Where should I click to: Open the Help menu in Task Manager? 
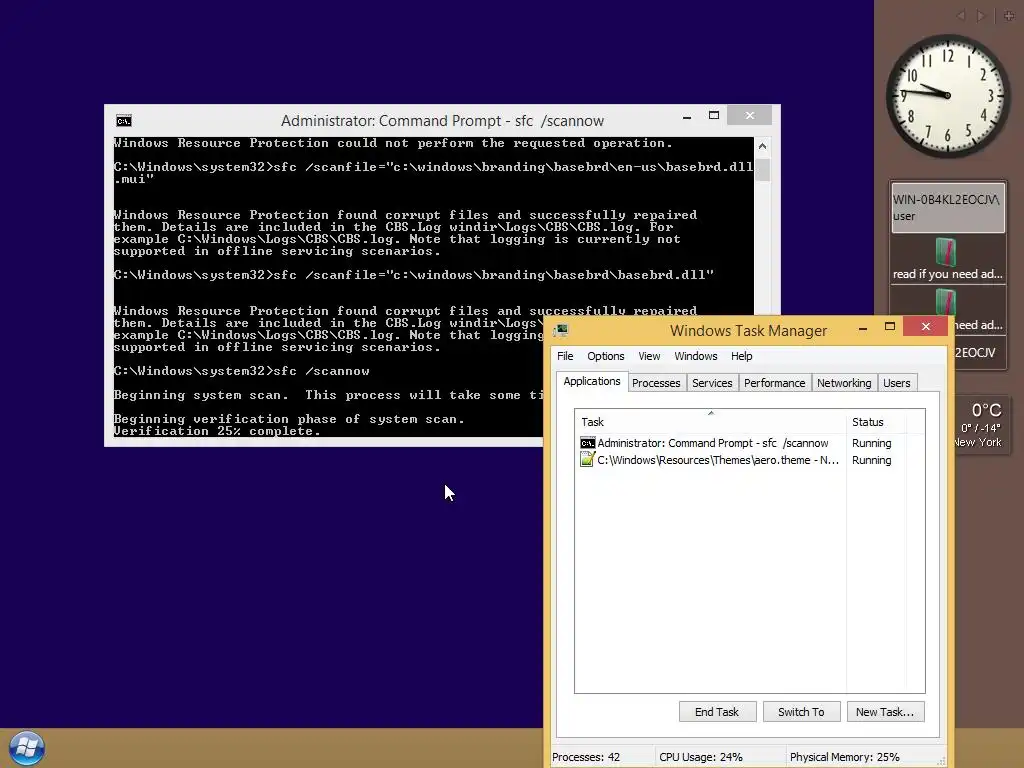point(741,356)
